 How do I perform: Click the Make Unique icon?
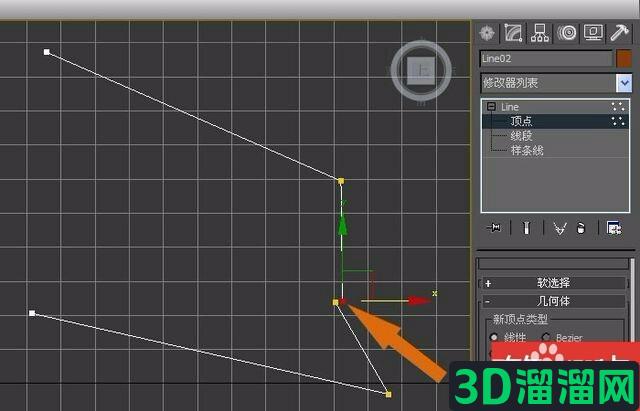tap(560, 228)
